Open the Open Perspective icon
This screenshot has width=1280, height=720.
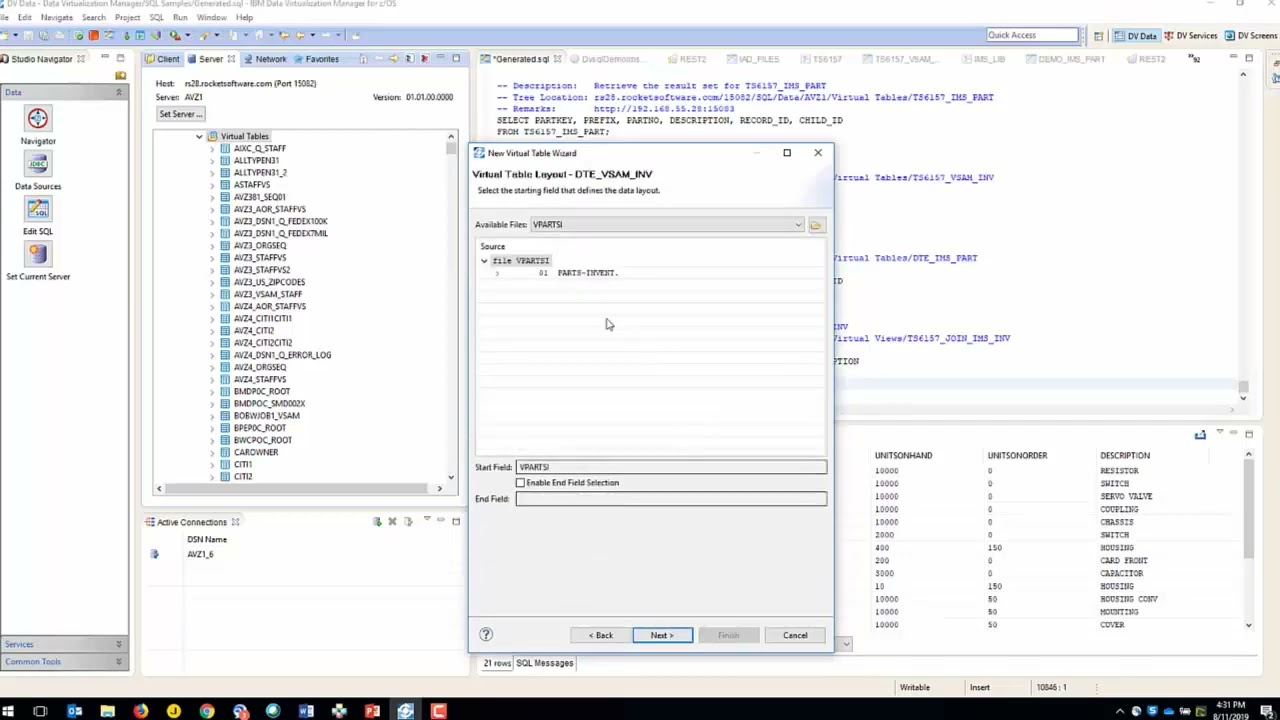point(1098,36)
